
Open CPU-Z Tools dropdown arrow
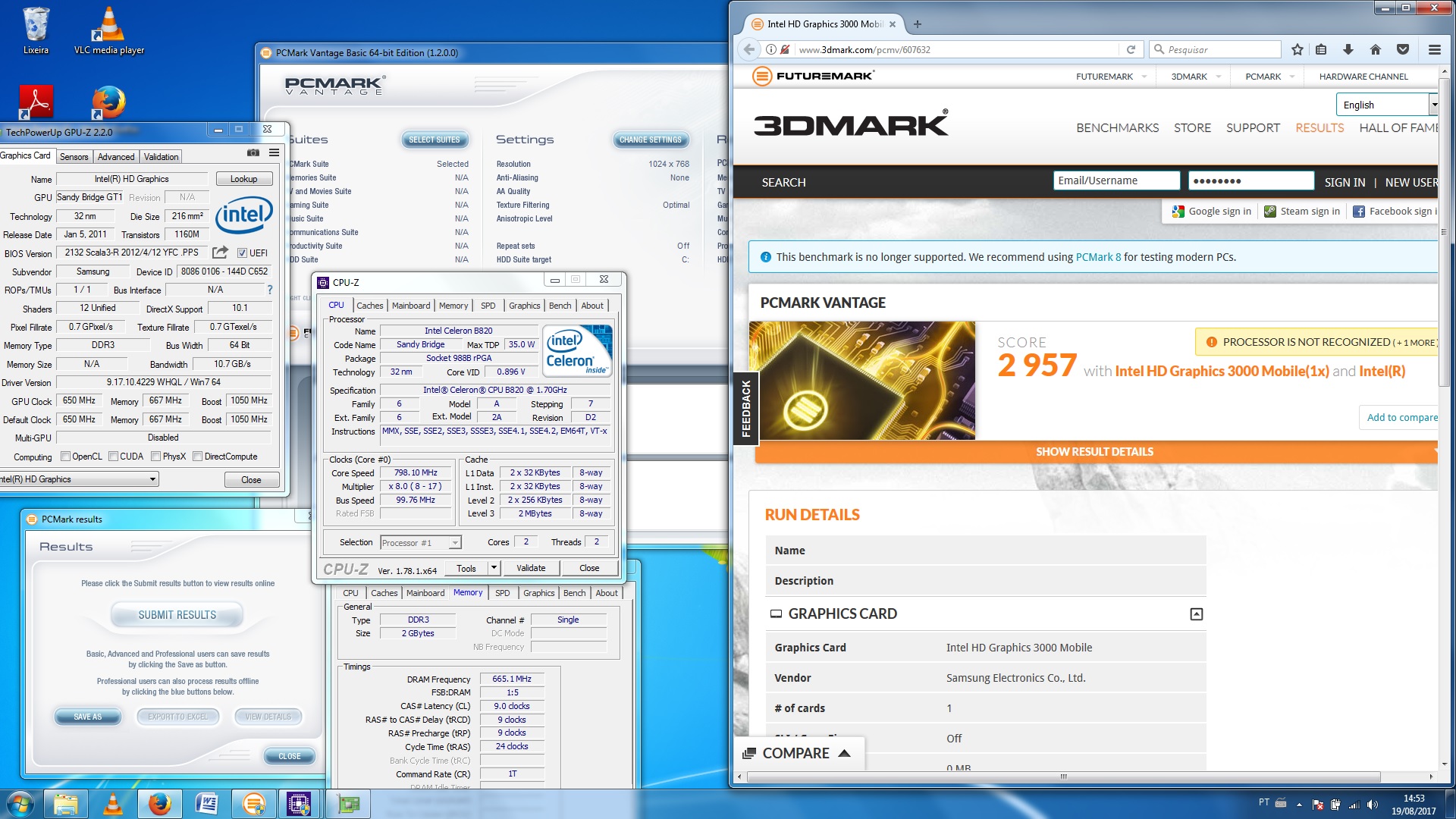click(494, 568)
